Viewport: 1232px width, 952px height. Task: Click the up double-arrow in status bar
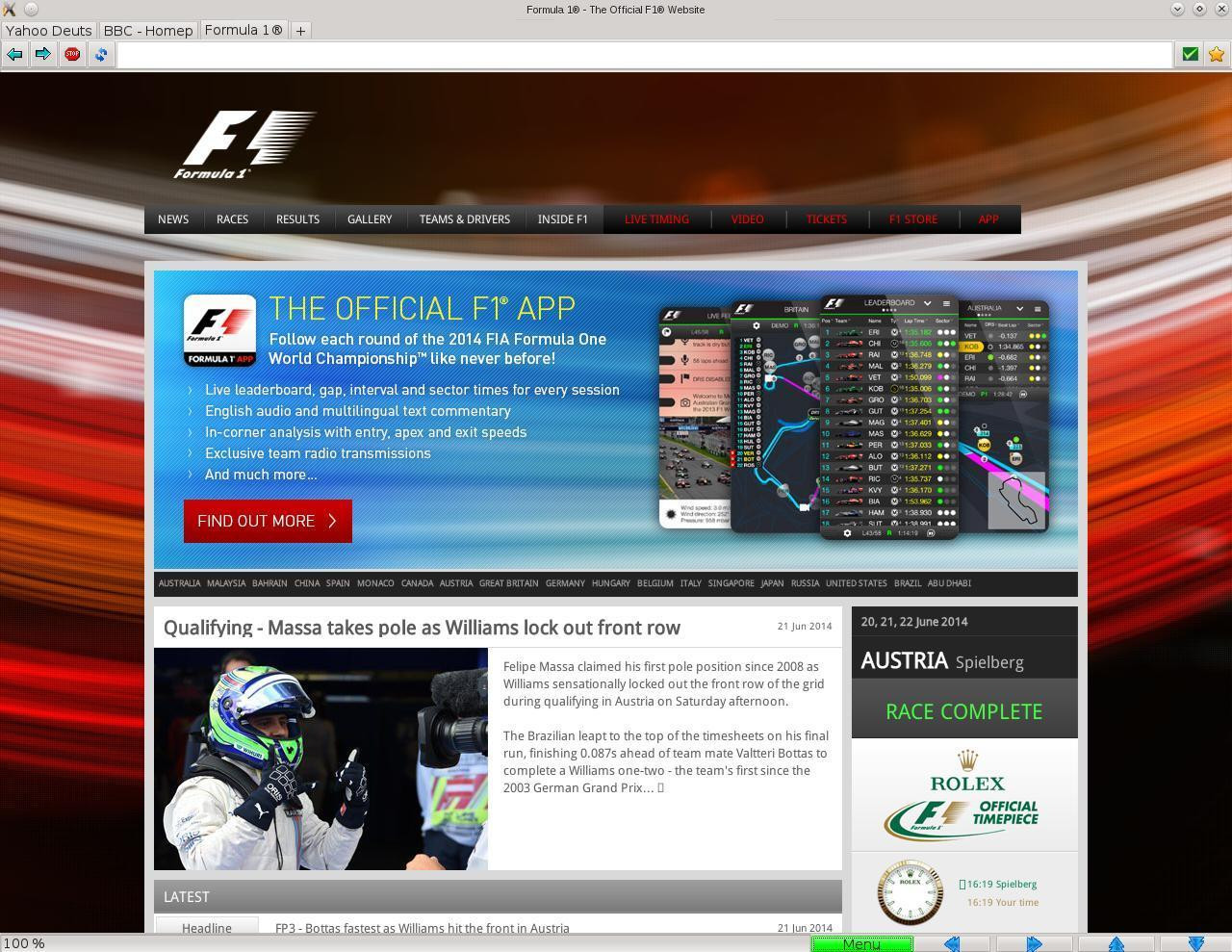1116,944
